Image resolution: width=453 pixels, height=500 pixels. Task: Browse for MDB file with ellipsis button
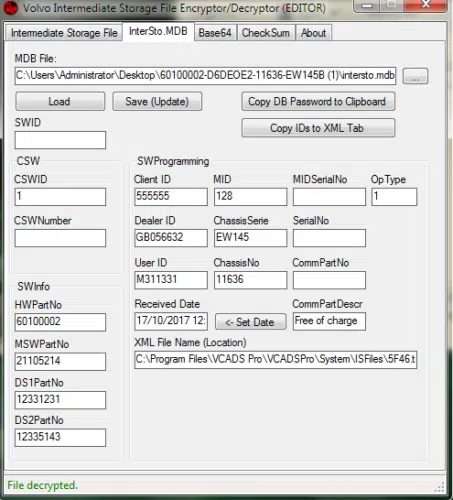tap(415, 76)
